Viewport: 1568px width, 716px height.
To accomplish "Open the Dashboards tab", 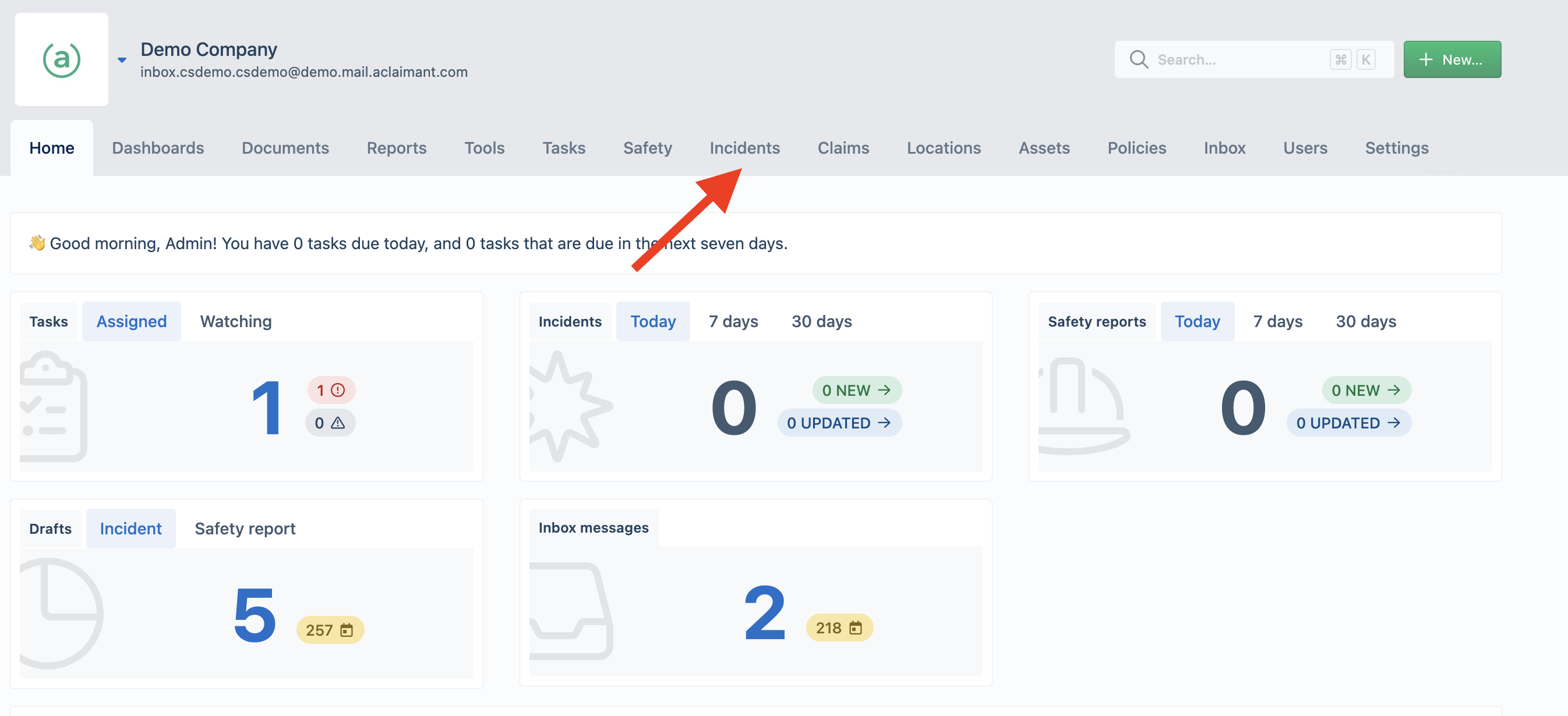I will (x=158, y=148).
